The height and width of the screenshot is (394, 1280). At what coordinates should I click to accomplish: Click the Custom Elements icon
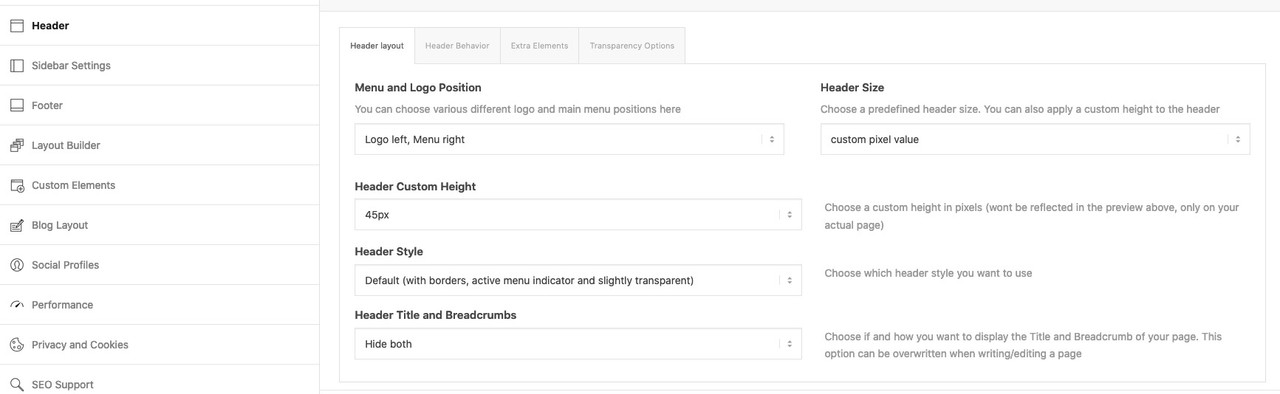tap(16, 185)
